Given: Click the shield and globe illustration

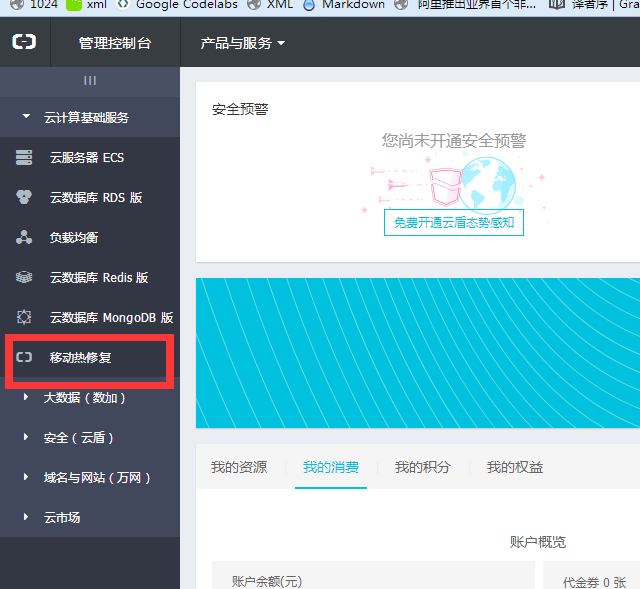Looking at the screenshot, I should pos(454,184).
